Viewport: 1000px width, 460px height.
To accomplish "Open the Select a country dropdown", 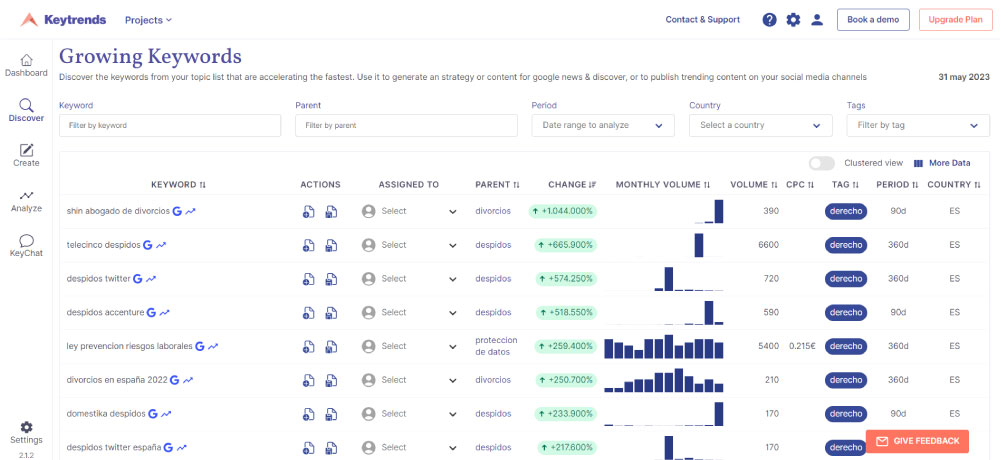I will [760, 126].
